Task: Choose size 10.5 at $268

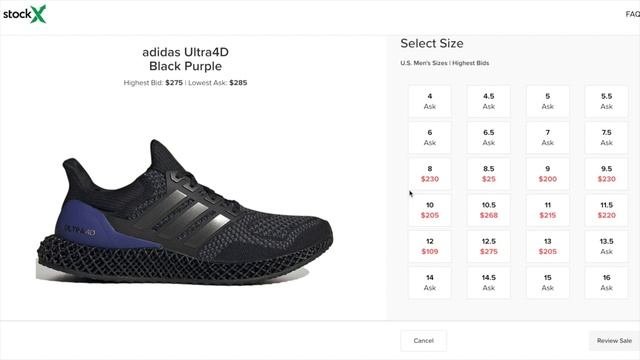Action: (489, 210)
